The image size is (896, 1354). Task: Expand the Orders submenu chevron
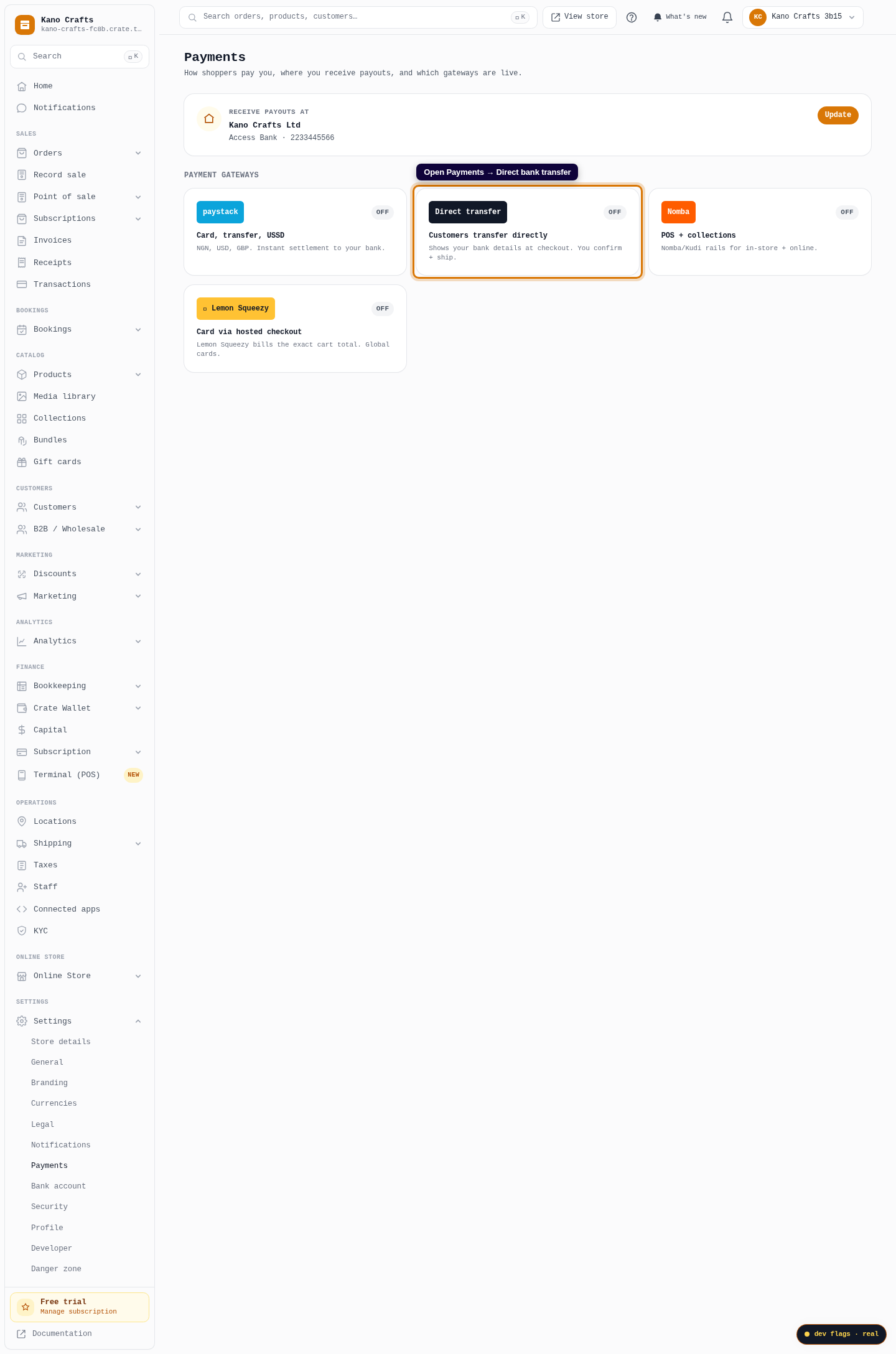(x=138, y=153)
